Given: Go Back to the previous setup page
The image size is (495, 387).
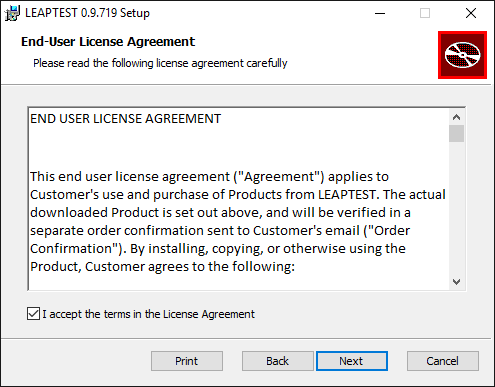Looking at the screenshot, I should tap(278, 361).
